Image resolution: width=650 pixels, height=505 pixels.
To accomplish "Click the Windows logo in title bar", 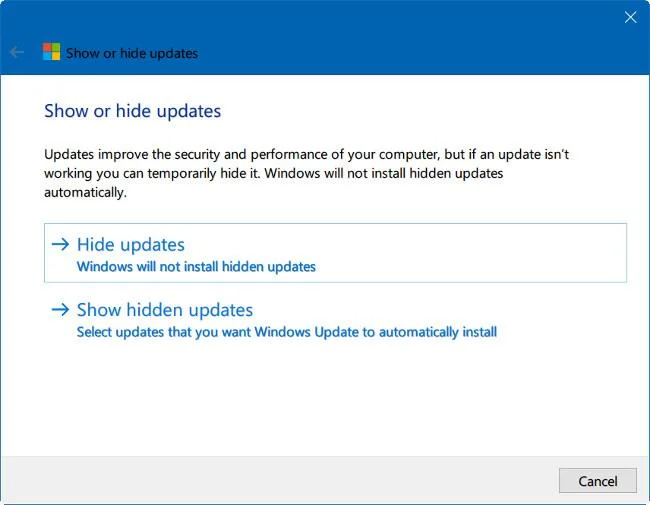I will 51,52.
